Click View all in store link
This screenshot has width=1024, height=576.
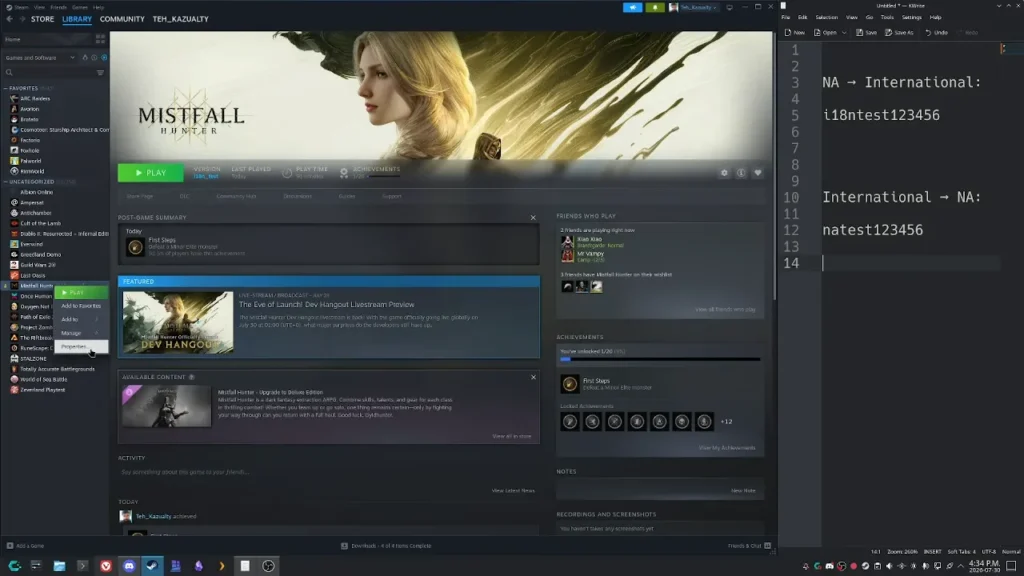tap(511, 436)
